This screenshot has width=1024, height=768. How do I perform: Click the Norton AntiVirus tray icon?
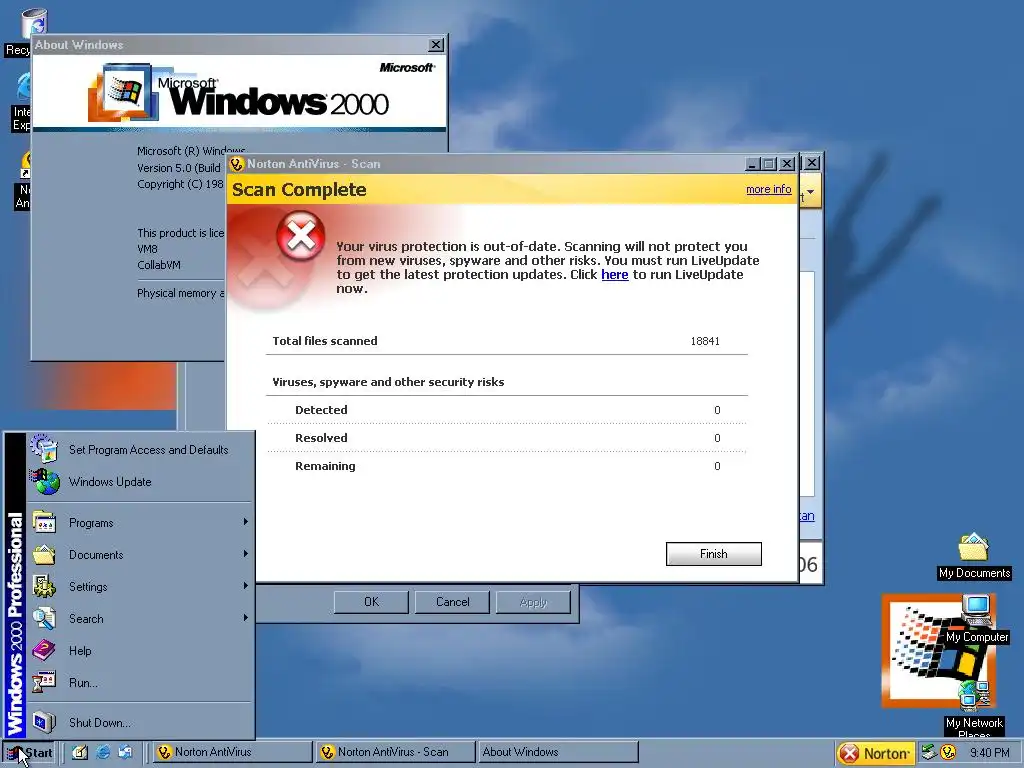(948, 753)
